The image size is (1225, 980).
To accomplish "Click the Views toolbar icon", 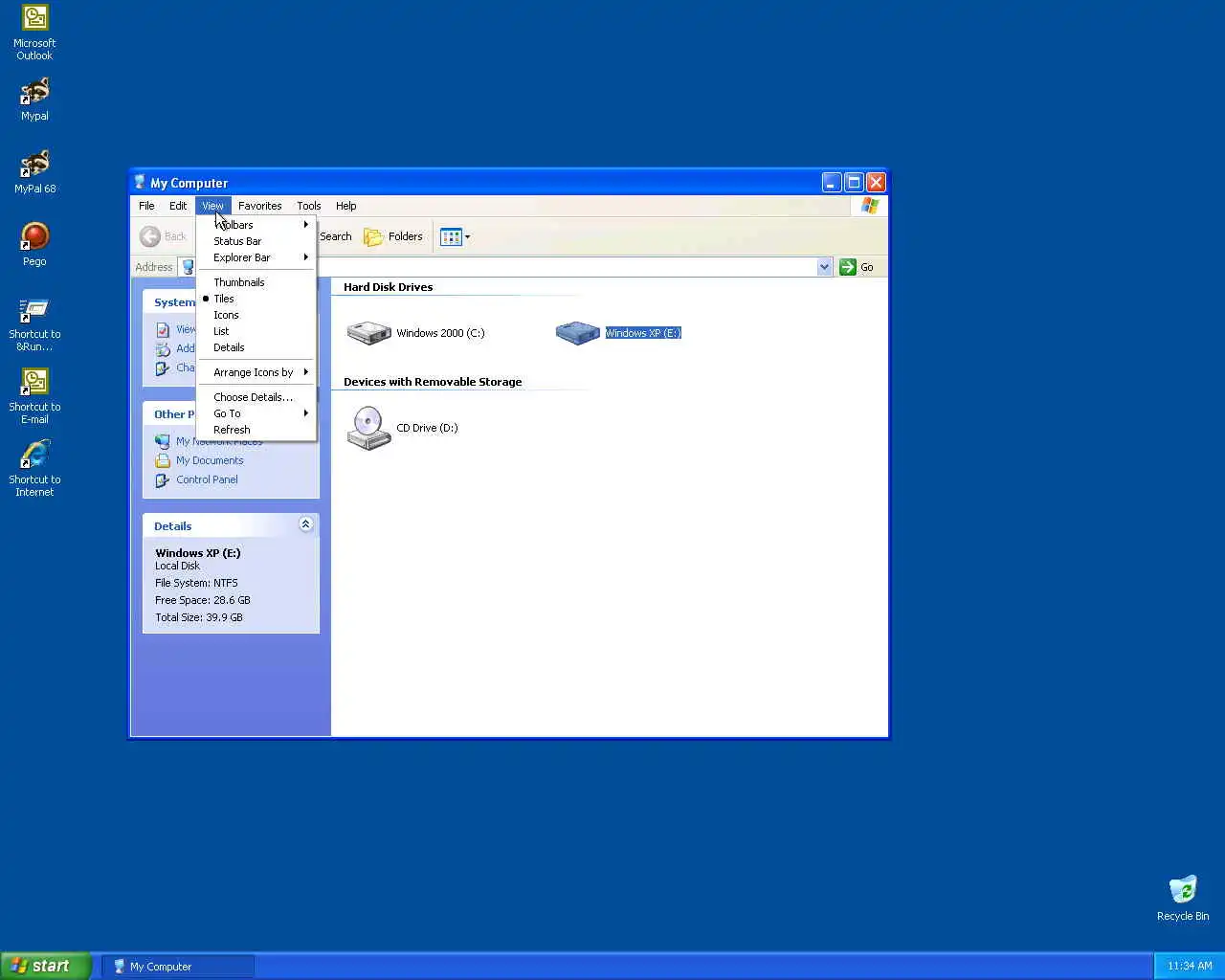I will click(451, 236).
